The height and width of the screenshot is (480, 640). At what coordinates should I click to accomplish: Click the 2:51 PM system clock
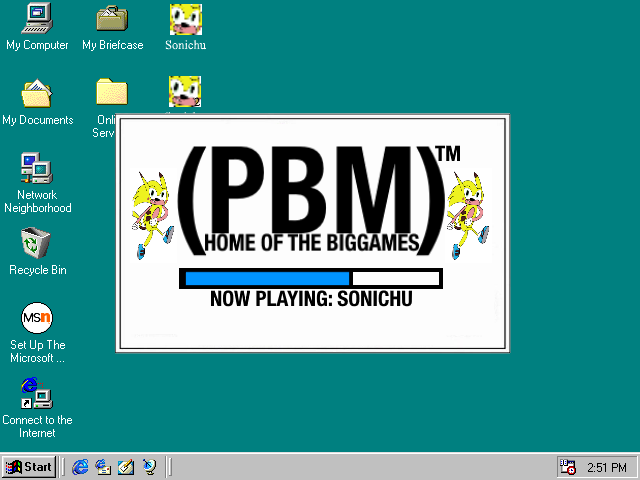[607, 467]
